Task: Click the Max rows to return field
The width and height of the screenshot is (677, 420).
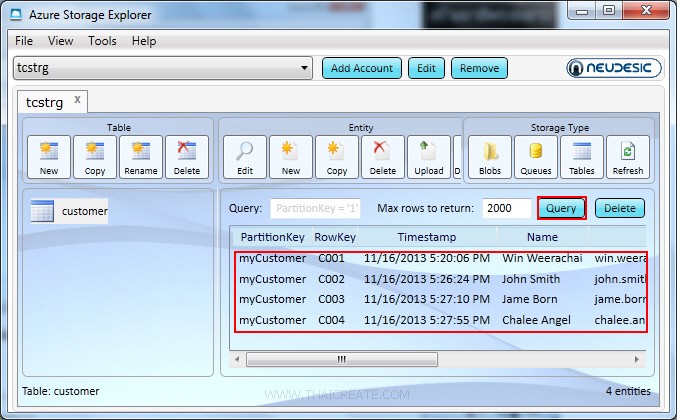Action: point(506,208)
